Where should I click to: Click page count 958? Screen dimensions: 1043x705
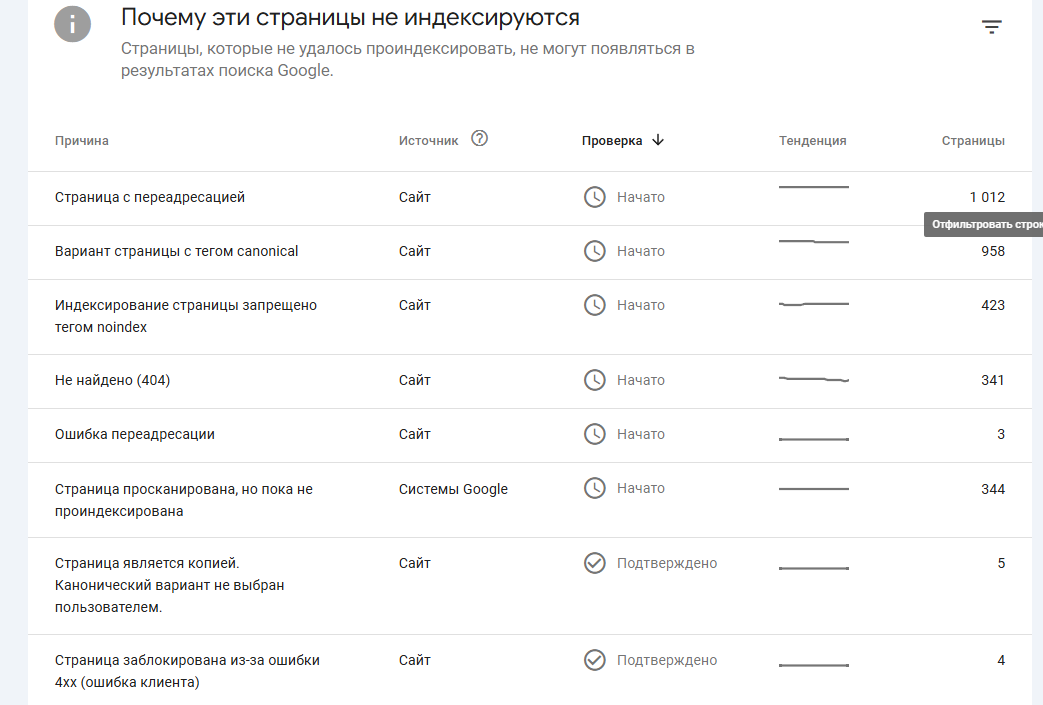click(x=992, y=251)
